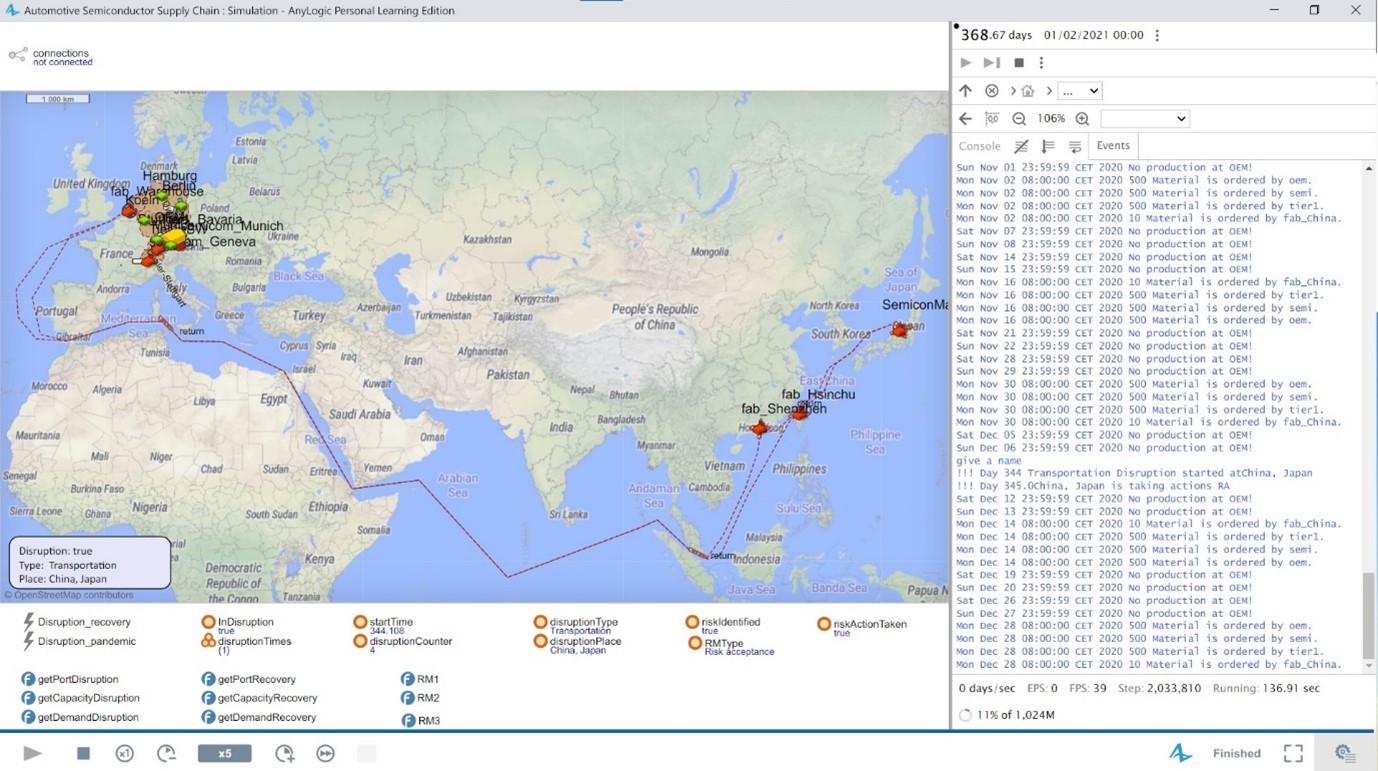Inspect the RMType variable icon
Screen dimensions: 1378x771
(695, 643)
